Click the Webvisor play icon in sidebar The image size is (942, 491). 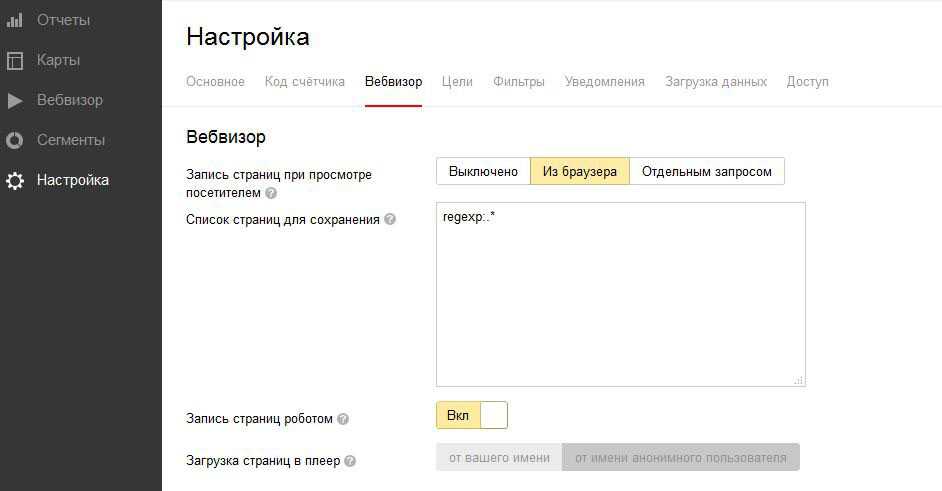point(15,100)
